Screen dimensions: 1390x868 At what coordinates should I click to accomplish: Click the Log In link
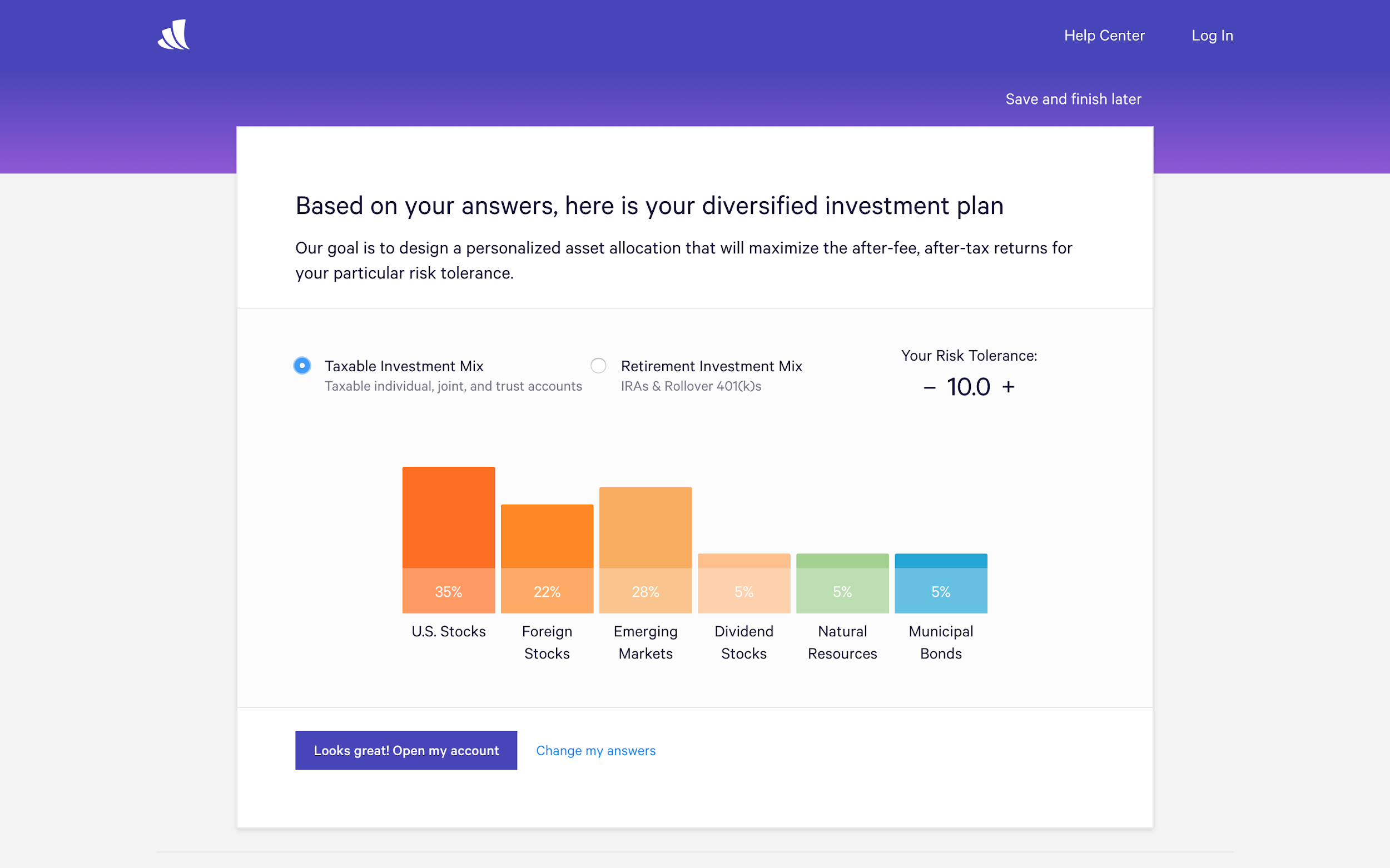(1212, 36)
